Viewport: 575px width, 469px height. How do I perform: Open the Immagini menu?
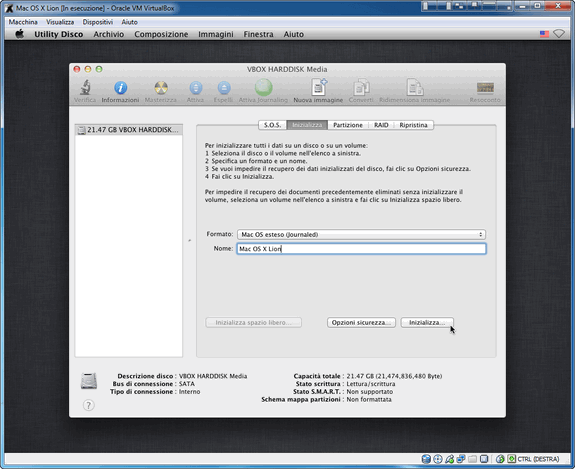[216, 34]
